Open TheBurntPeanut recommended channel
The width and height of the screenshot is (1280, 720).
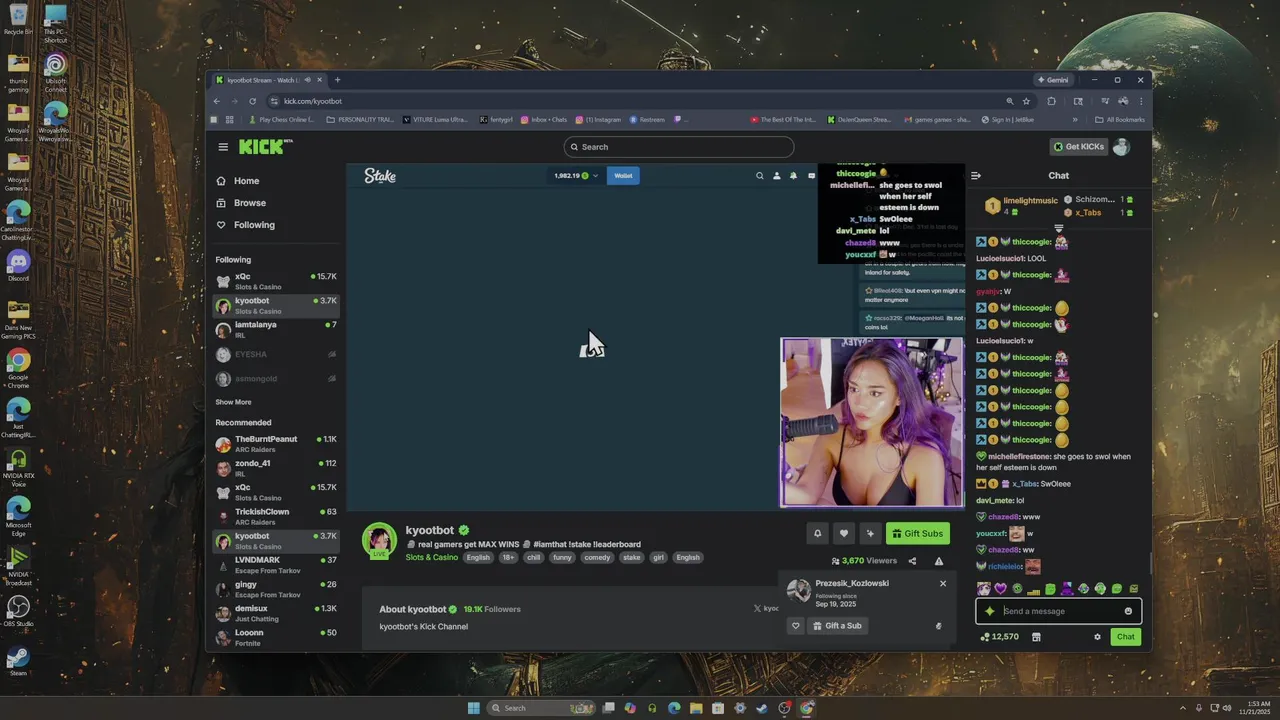tap(277, 444)
